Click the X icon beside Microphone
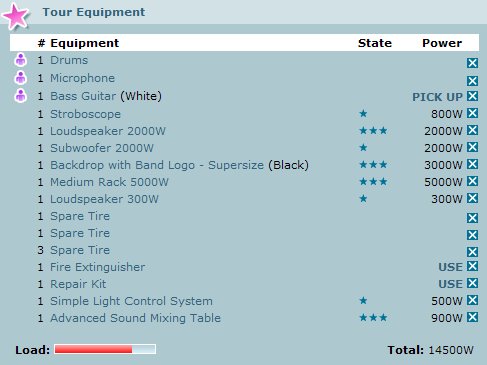The width and height of the screenshot is (487, 365). coord(472,81)
